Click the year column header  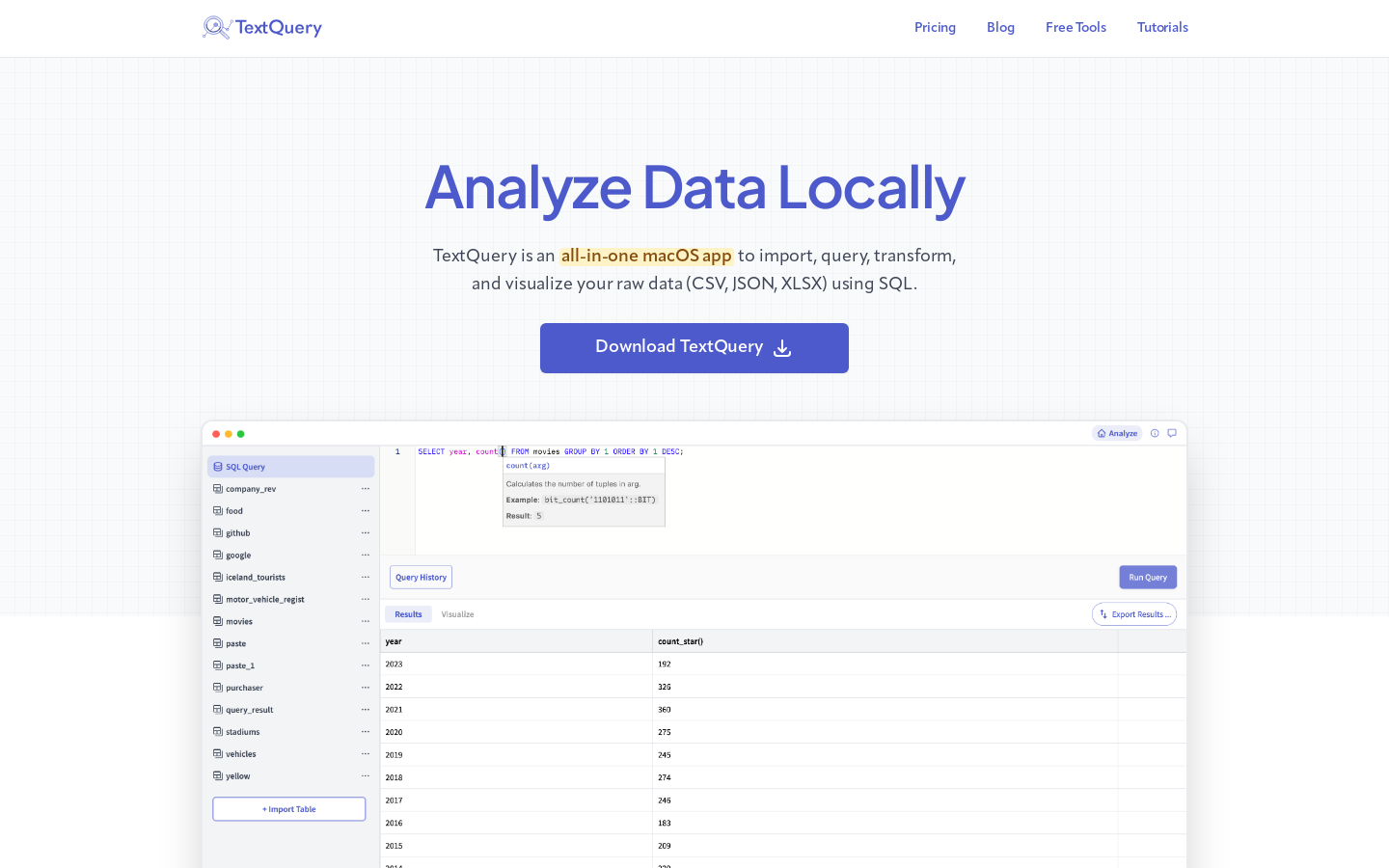(x=516, y=641)
